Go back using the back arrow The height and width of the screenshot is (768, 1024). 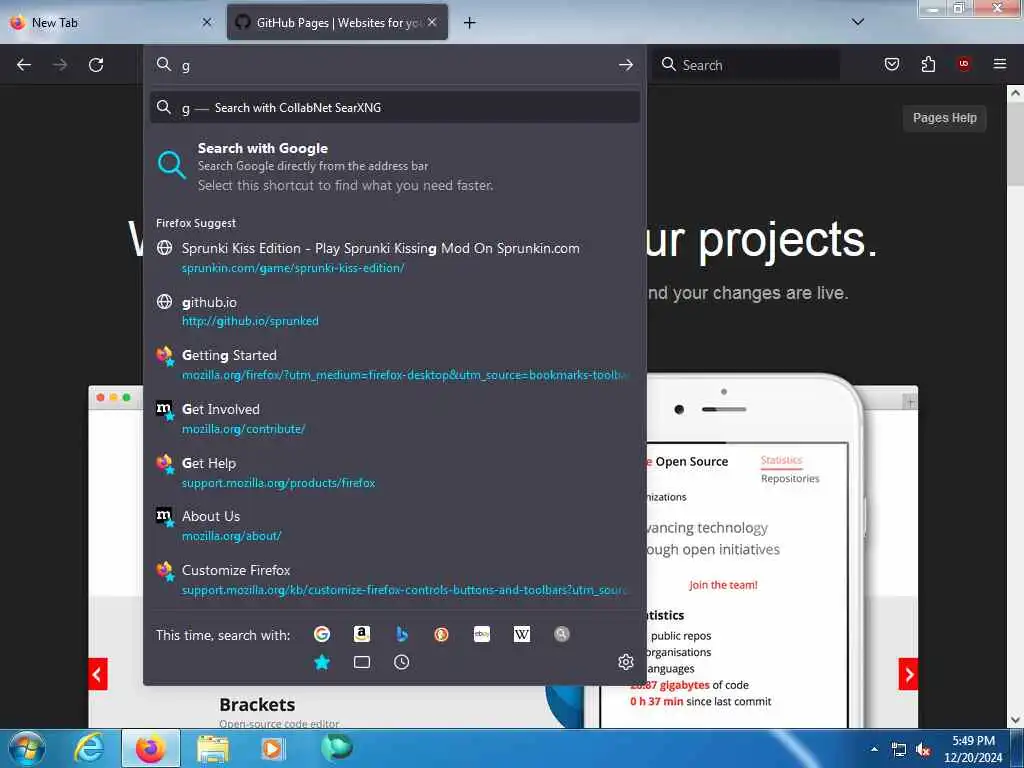pyautogui.click(x=24, y=65)
